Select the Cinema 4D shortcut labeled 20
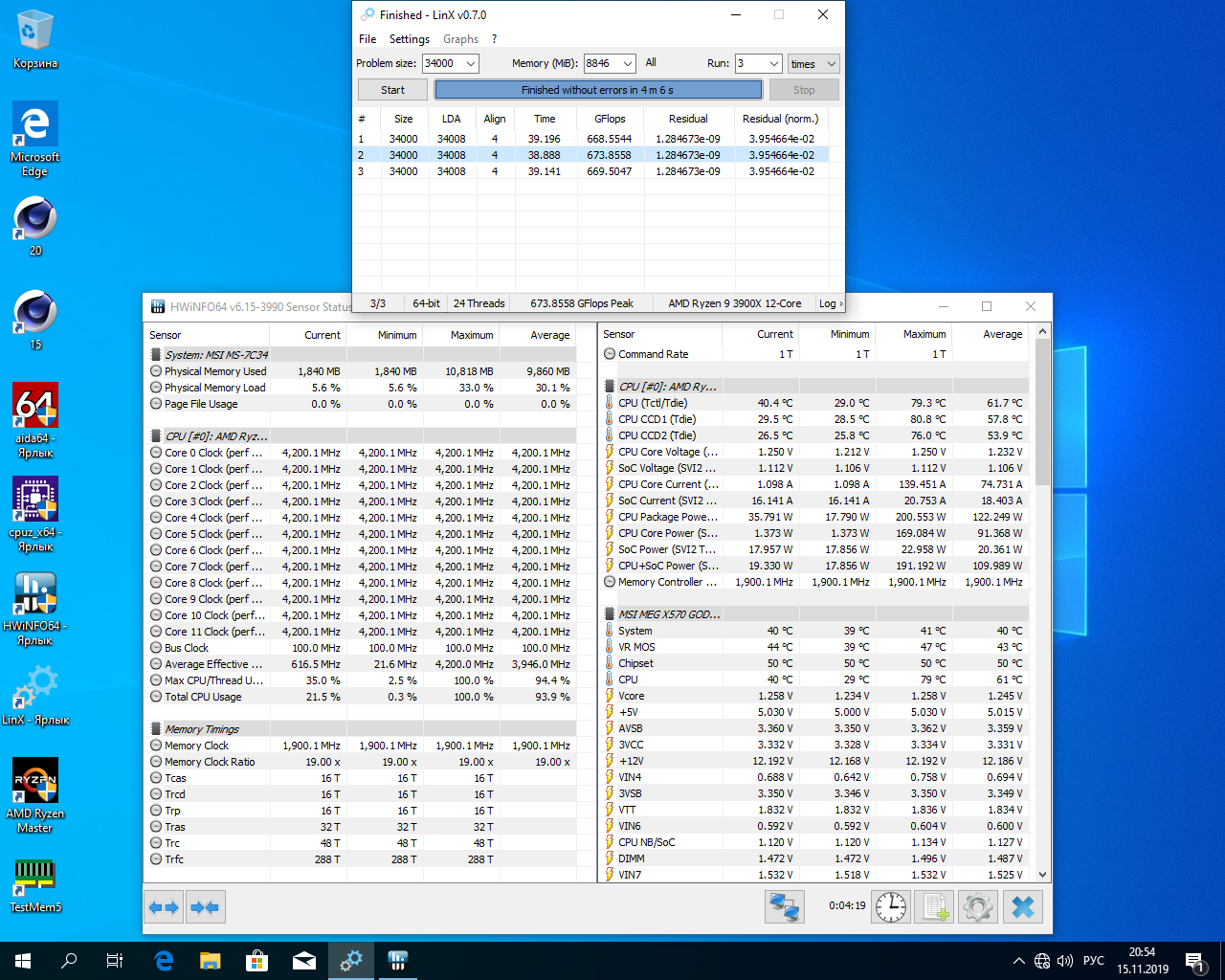 coord(35,226)
